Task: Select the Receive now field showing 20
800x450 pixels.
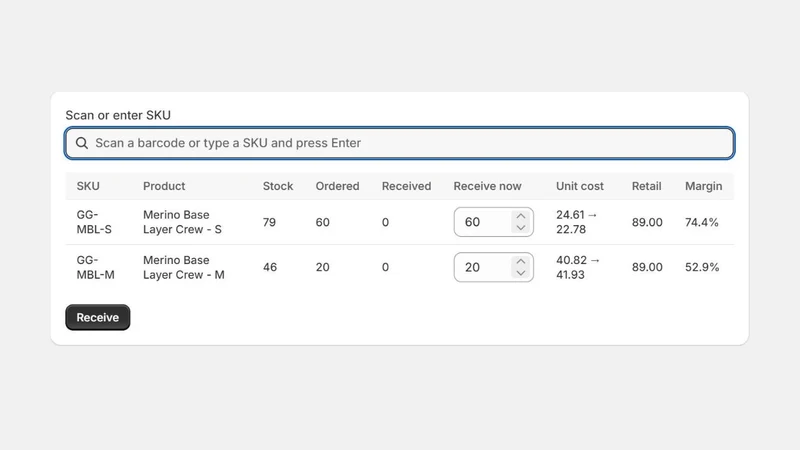Action: click(493, 267)
